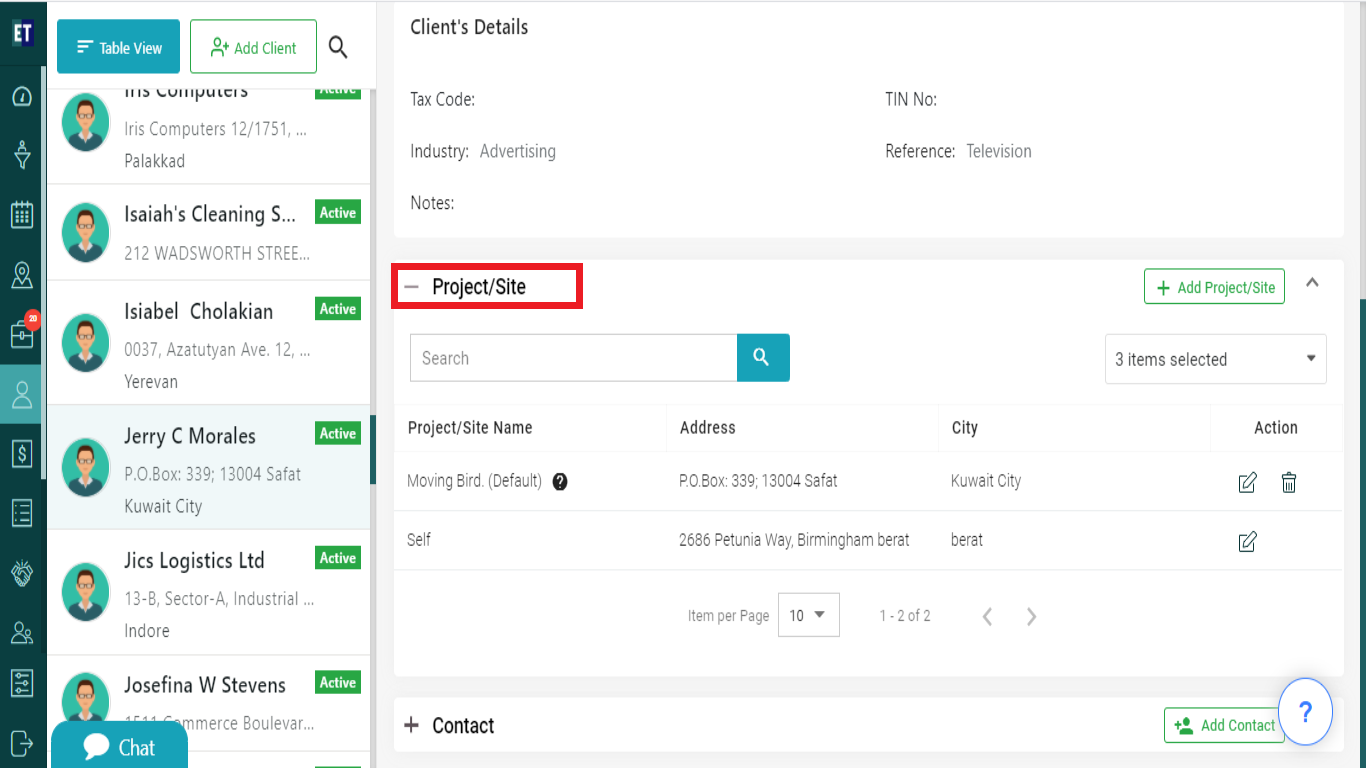Click Active badge on Isiabel Cholakian
The image size is (1366, 768).
(x=338, y=309)
